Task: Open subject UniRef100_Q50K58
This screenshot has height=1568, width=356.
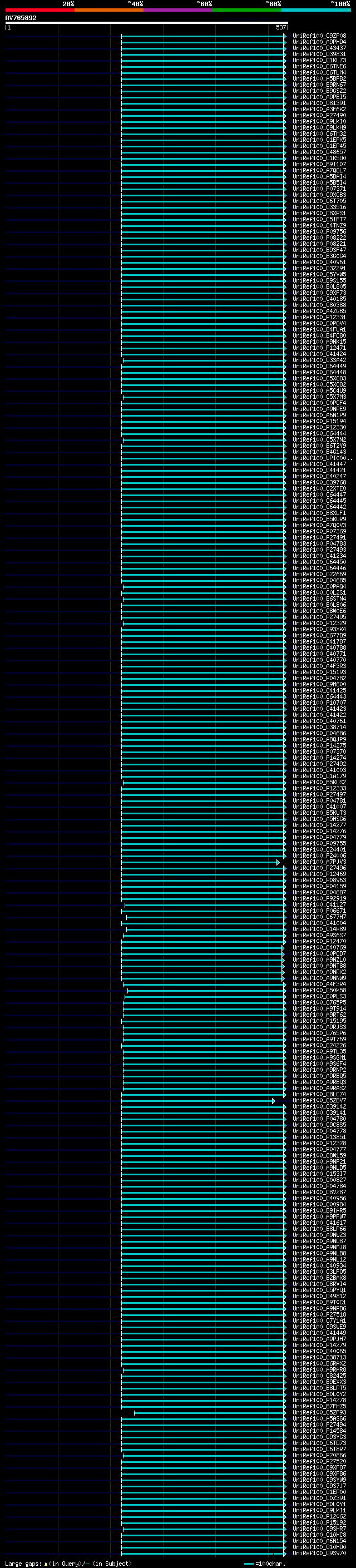Action: 319,990
